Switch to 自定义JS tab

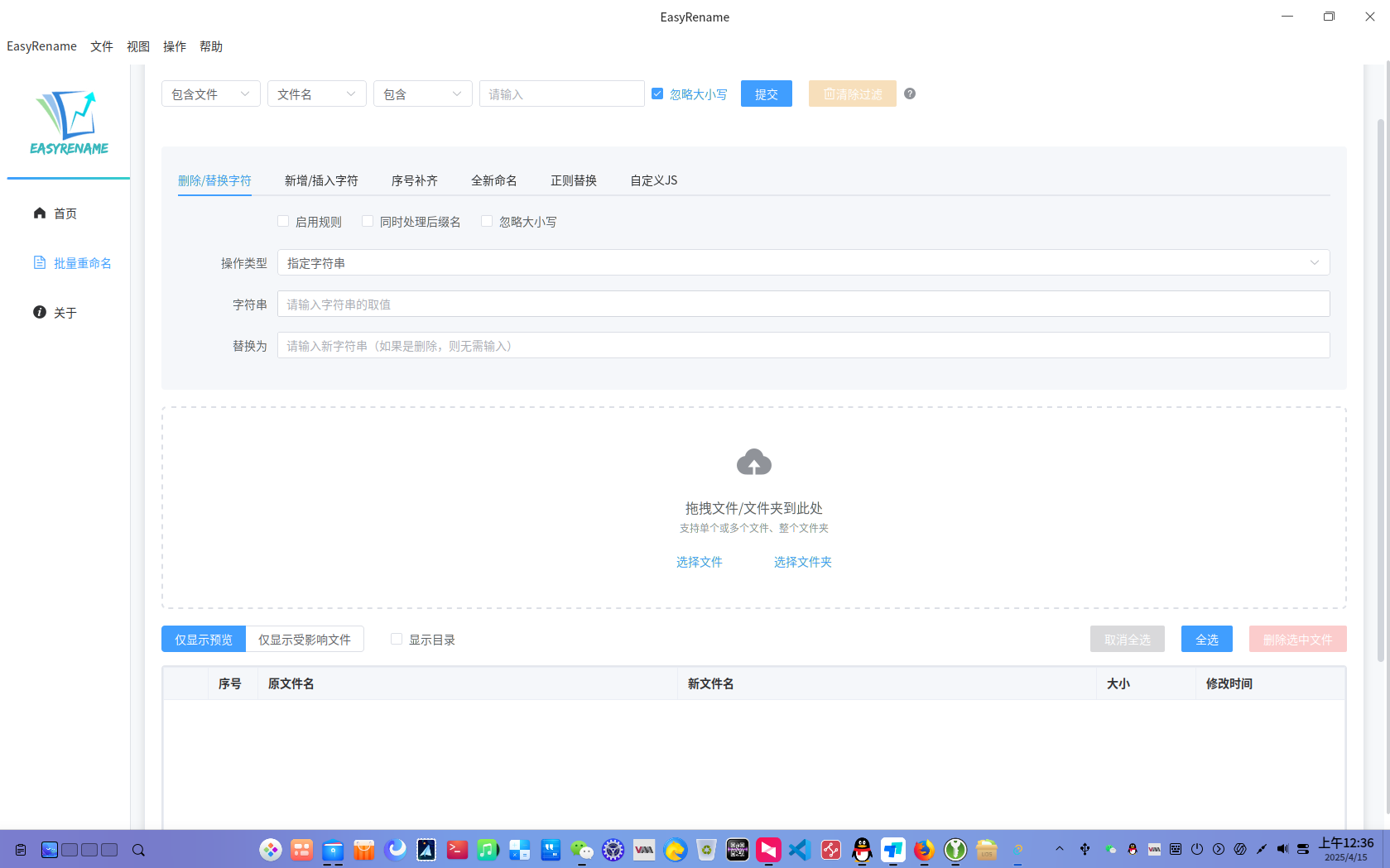coord(654,180)
